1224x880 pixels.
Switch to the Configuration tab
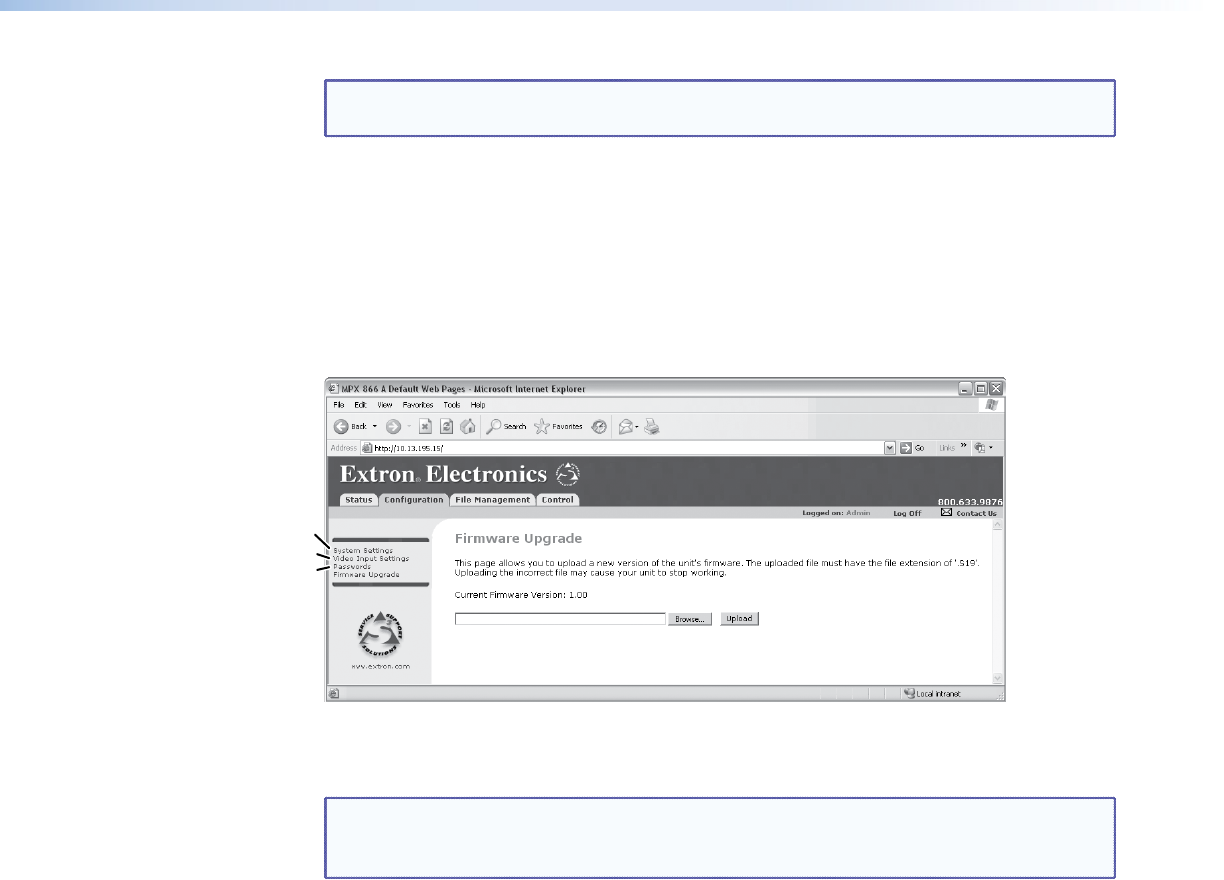click(x=413, y=500)
